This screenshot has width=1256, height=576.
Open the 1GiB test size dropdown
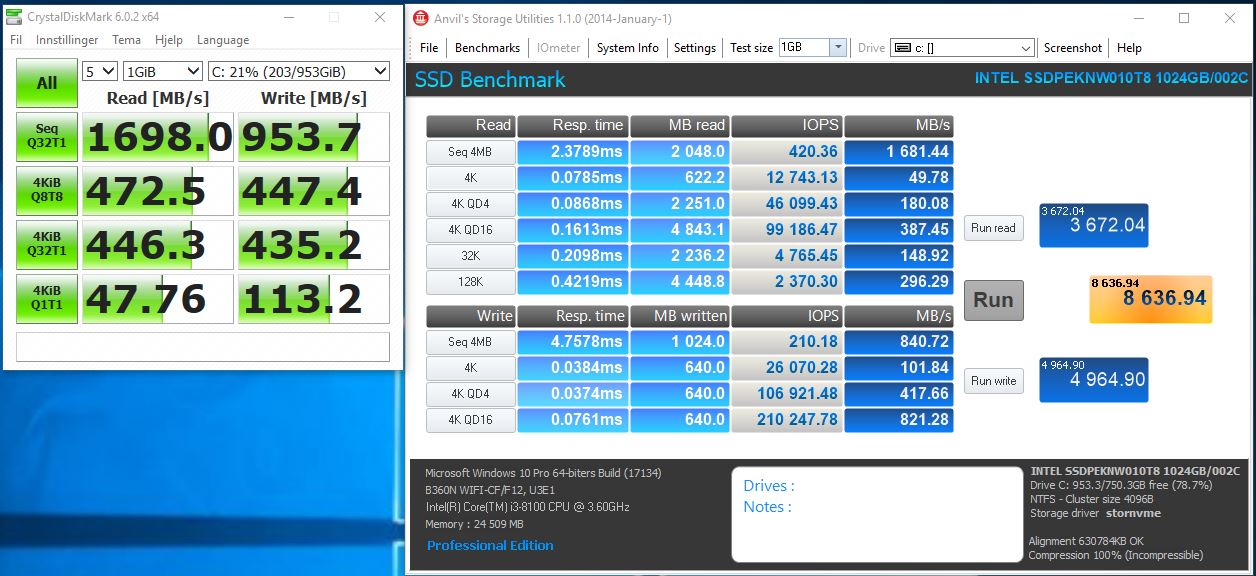click(x=162, y=71)
